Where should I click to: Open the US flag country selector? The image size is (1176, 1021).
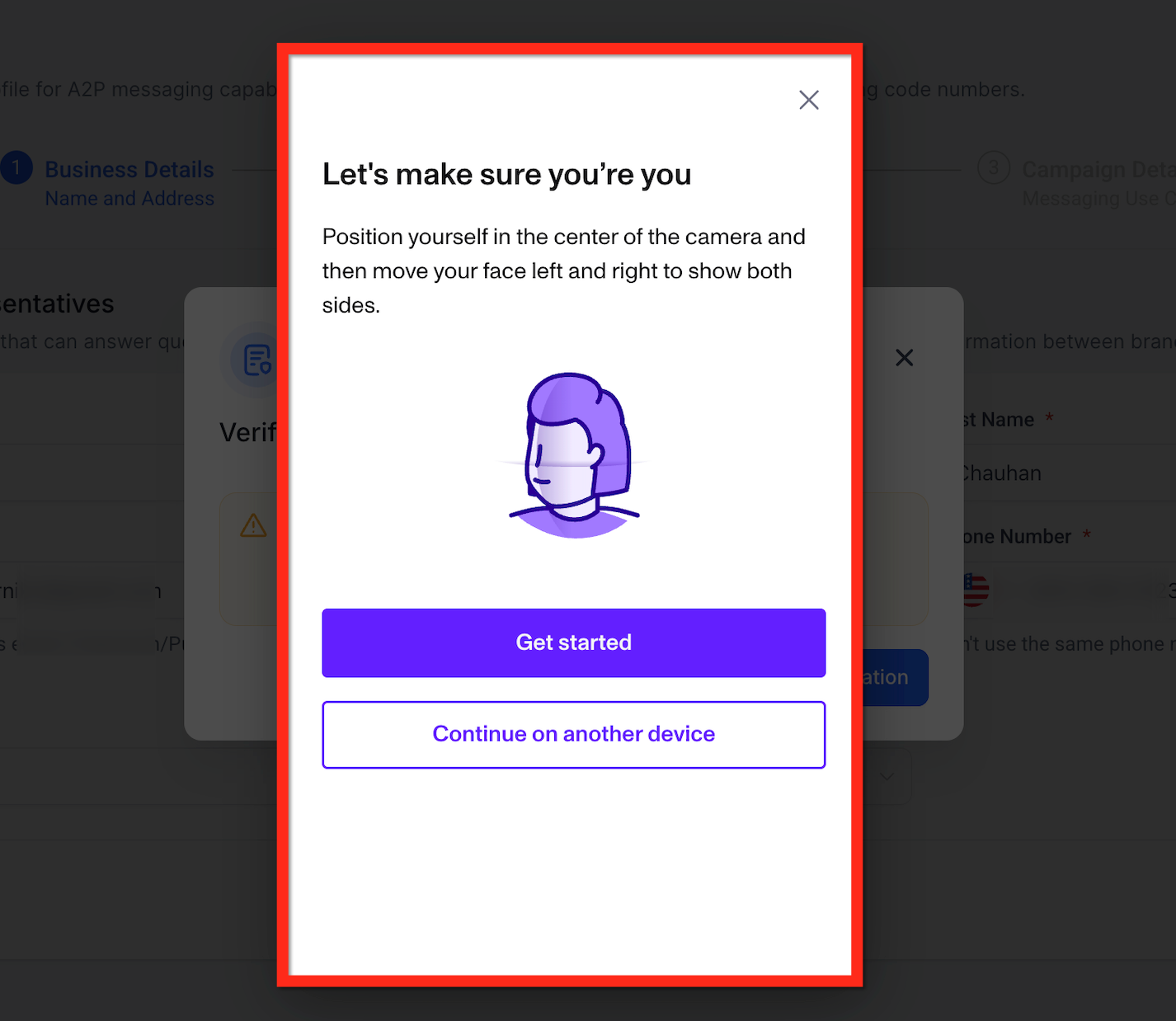pos(976,590)
